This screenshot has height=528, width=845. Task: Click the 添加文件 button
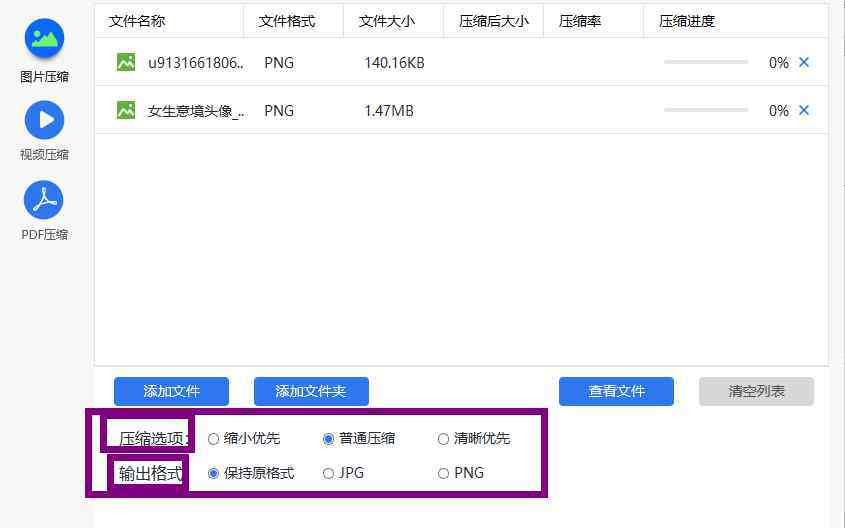pos(171,391)
